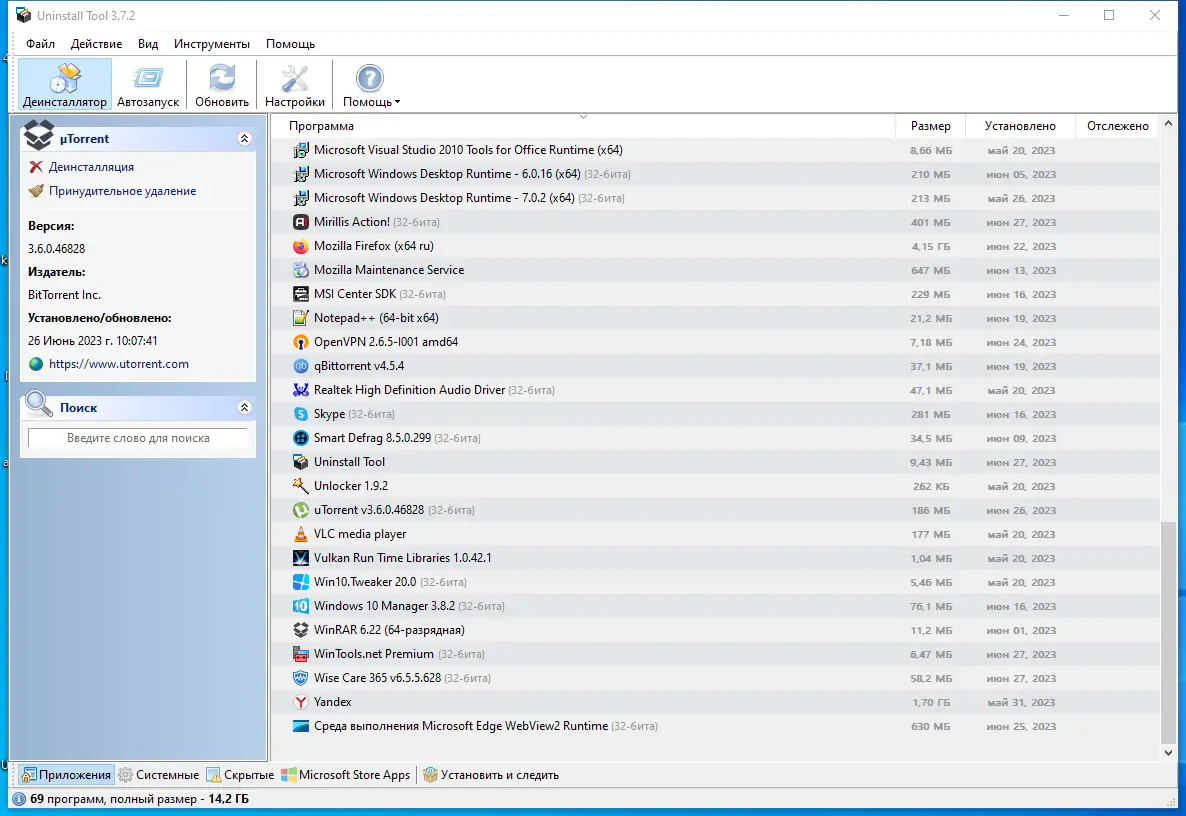Open the Инструменты menu
1186x816 pixels.
pos(214,44)
